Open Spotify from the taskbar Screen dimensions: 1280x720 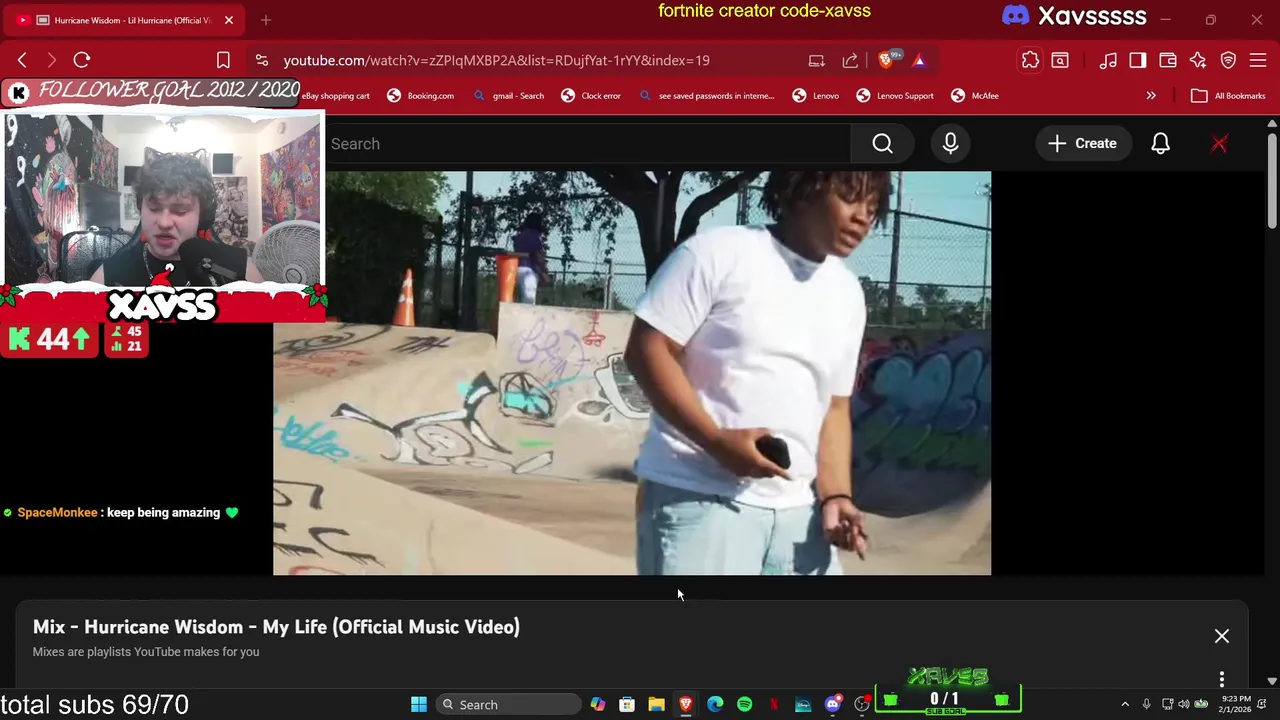[745, 704]
